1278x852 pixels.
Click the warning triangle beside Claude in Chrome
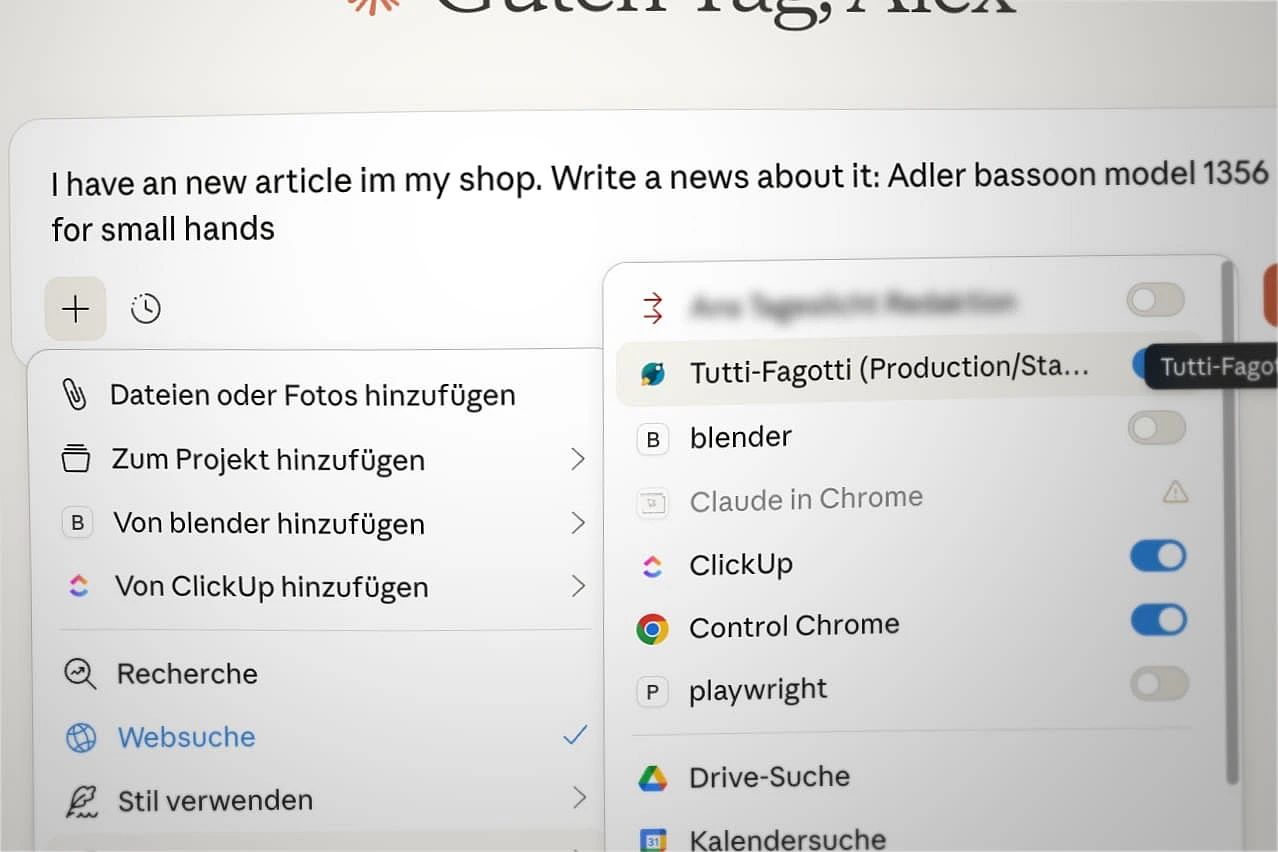click(x=1175, y=491)
